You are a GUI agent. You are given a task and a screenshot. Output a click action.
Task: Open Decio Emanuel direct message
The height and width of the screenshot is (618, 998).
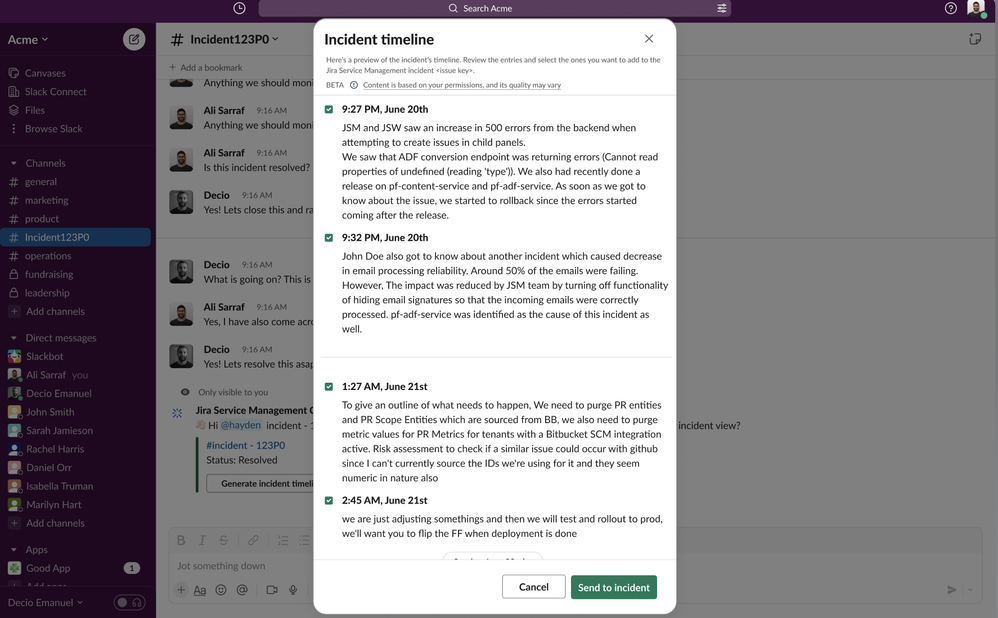click(59, 393)
